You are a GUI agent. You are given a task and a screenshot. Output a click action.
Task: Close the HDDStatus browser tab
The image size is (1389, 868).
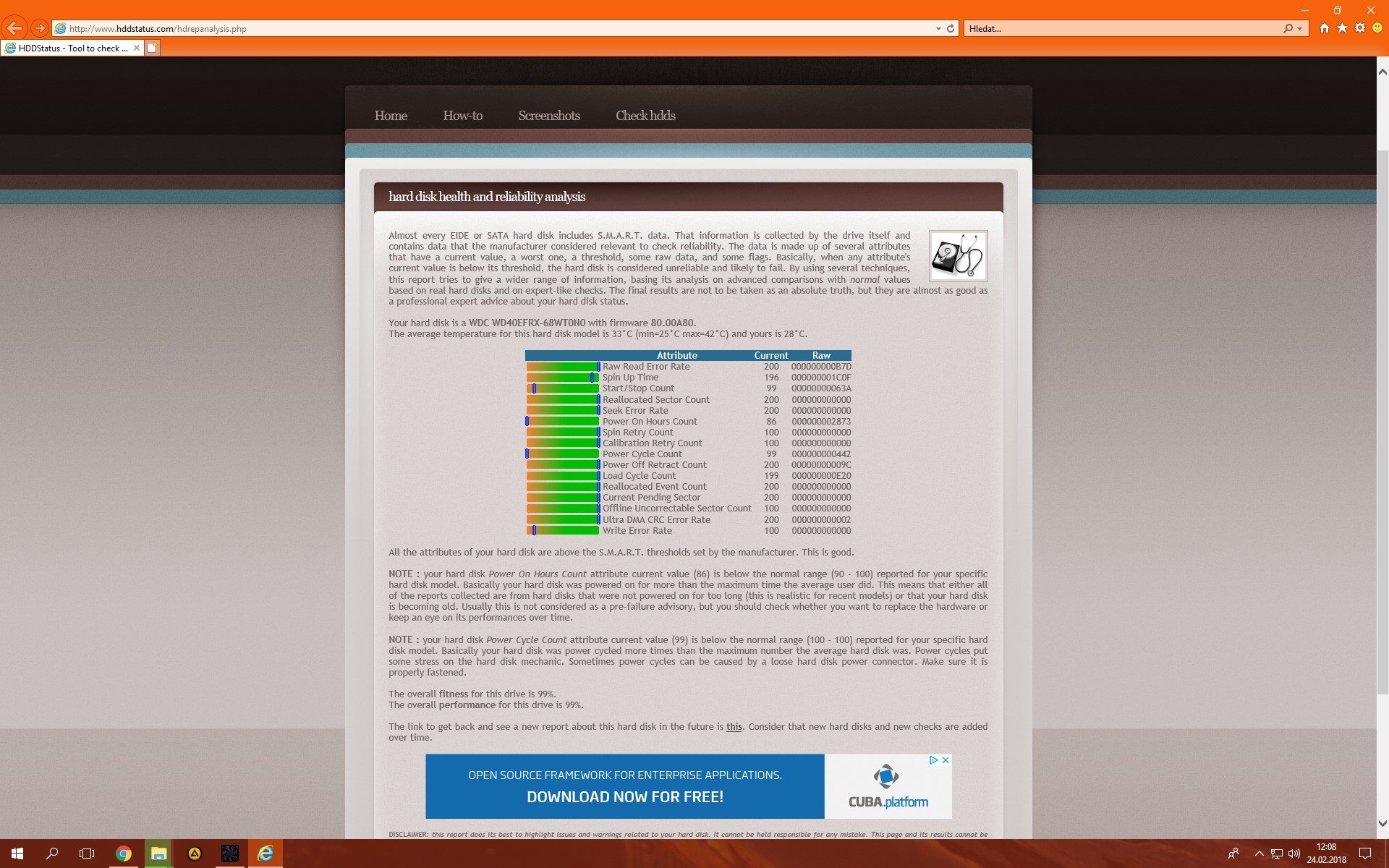coord(137,48)
